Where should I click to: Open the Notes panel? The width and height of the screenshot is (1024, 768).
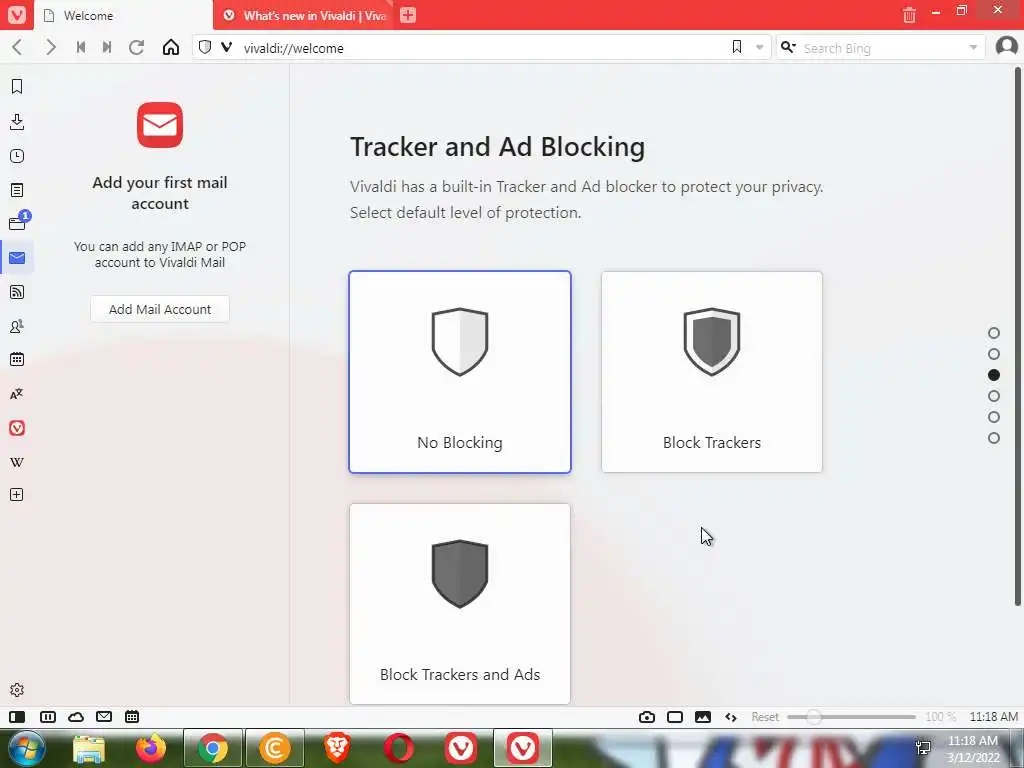(x=17, y=190)
